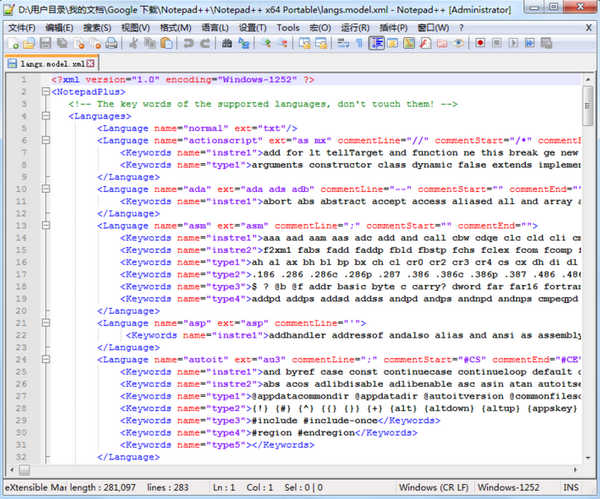The width and height of the screenshot is (600, 499).
Task: Collapse the Languages node fold marker
Action: pyautogui.click(x=46, y=116)
